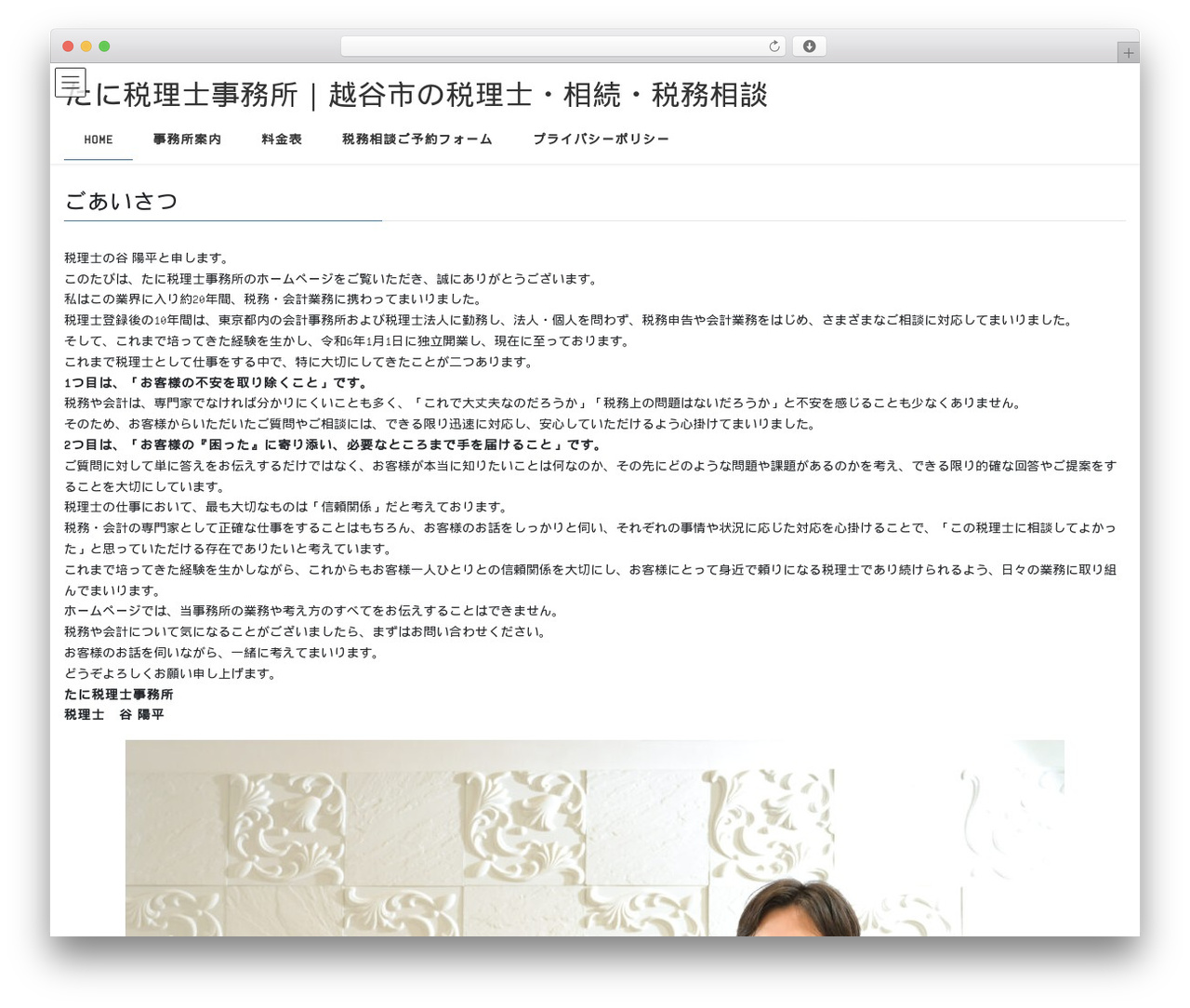Click the line お客様のお話を伺いながら、一緒に考えてまいります。
Screen dimensions: 1190x1008
223,653
